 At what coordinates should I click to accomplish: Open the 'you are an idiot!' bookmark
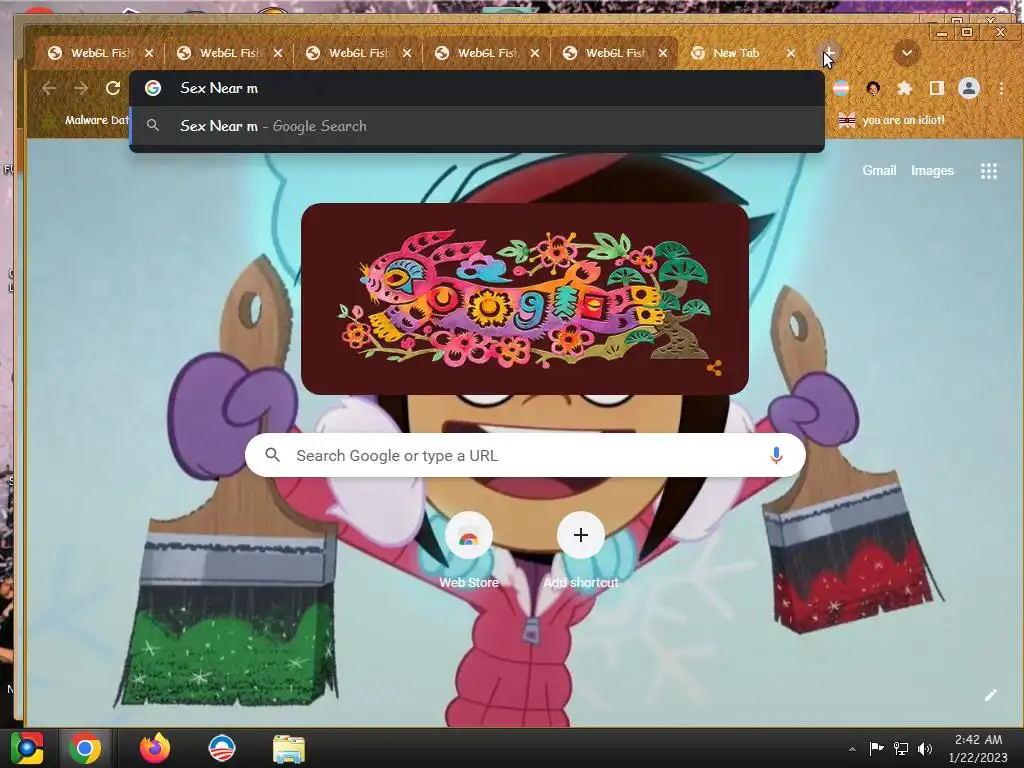(892, 120)
